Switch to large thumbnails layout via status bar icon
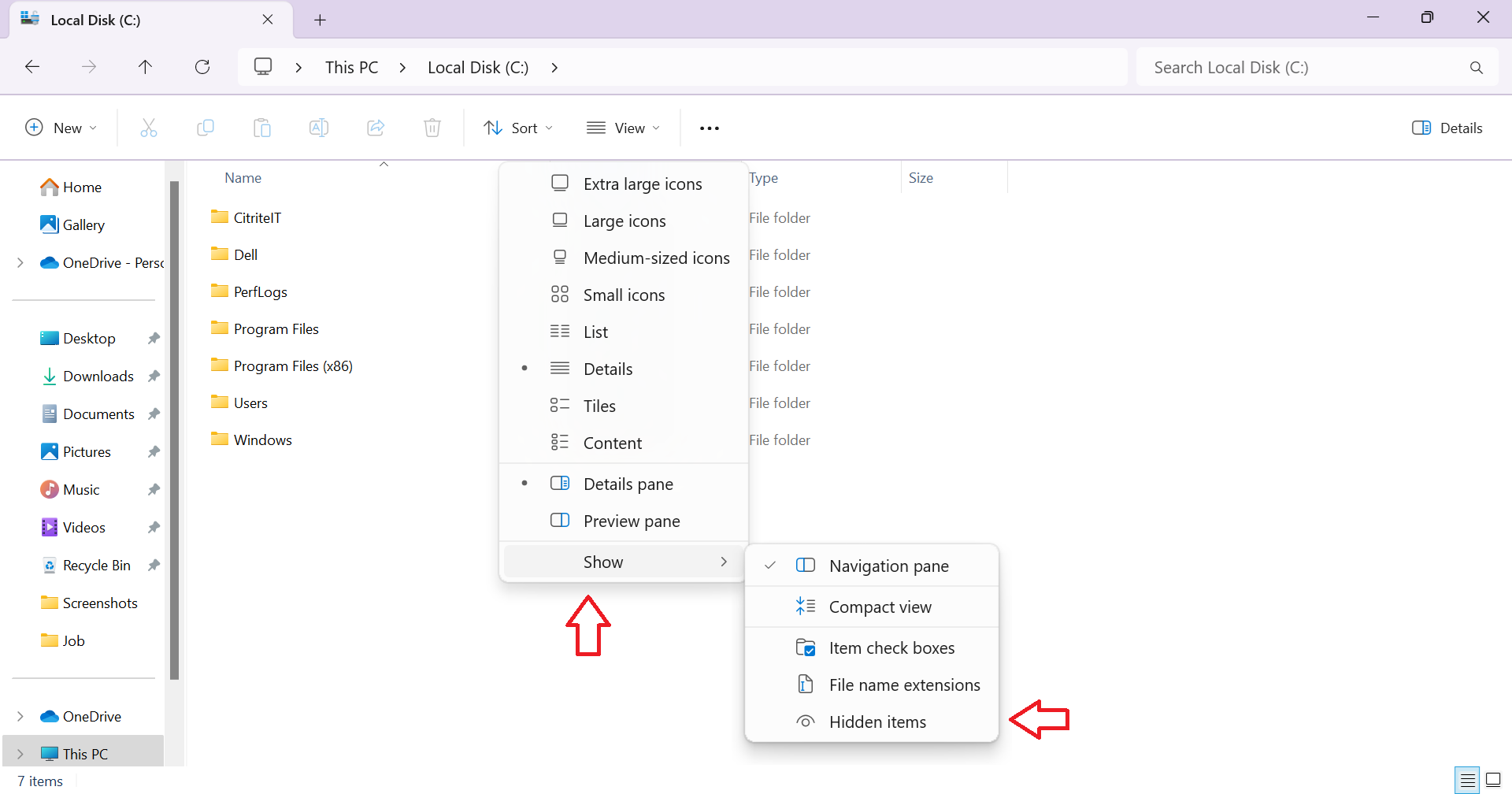Image resolution: width=1512 pixels, height=794 pixels. pos(1493,780)
